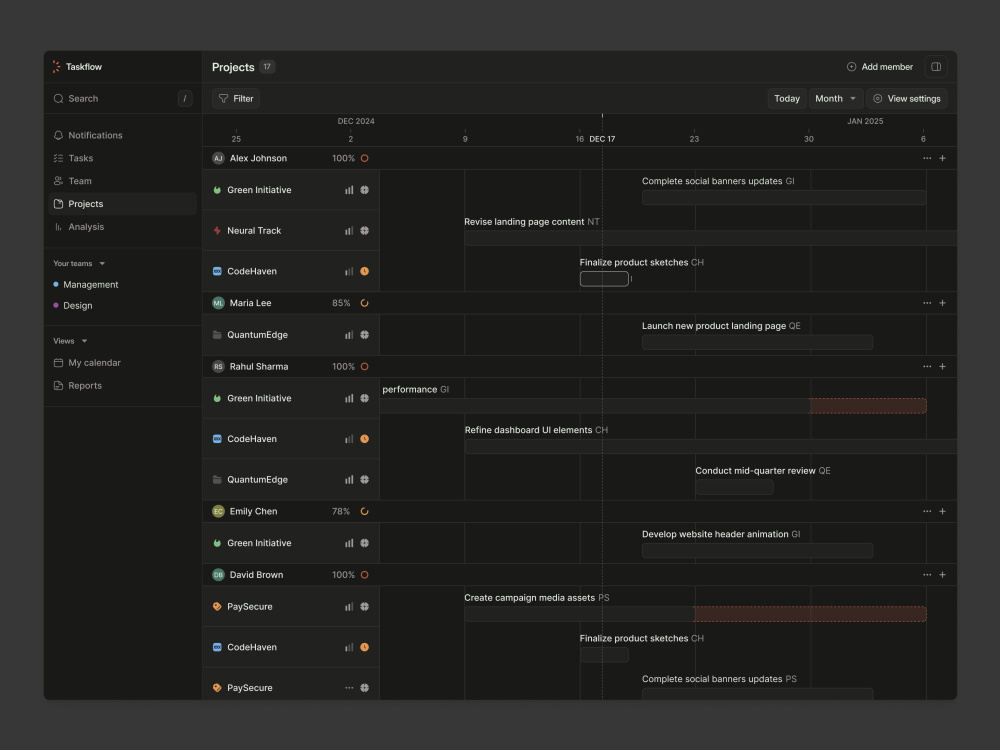The image size is (1000, 750).
Task: Click Rahul Sharma's 100% percentage
Action: tap(343, 367)
